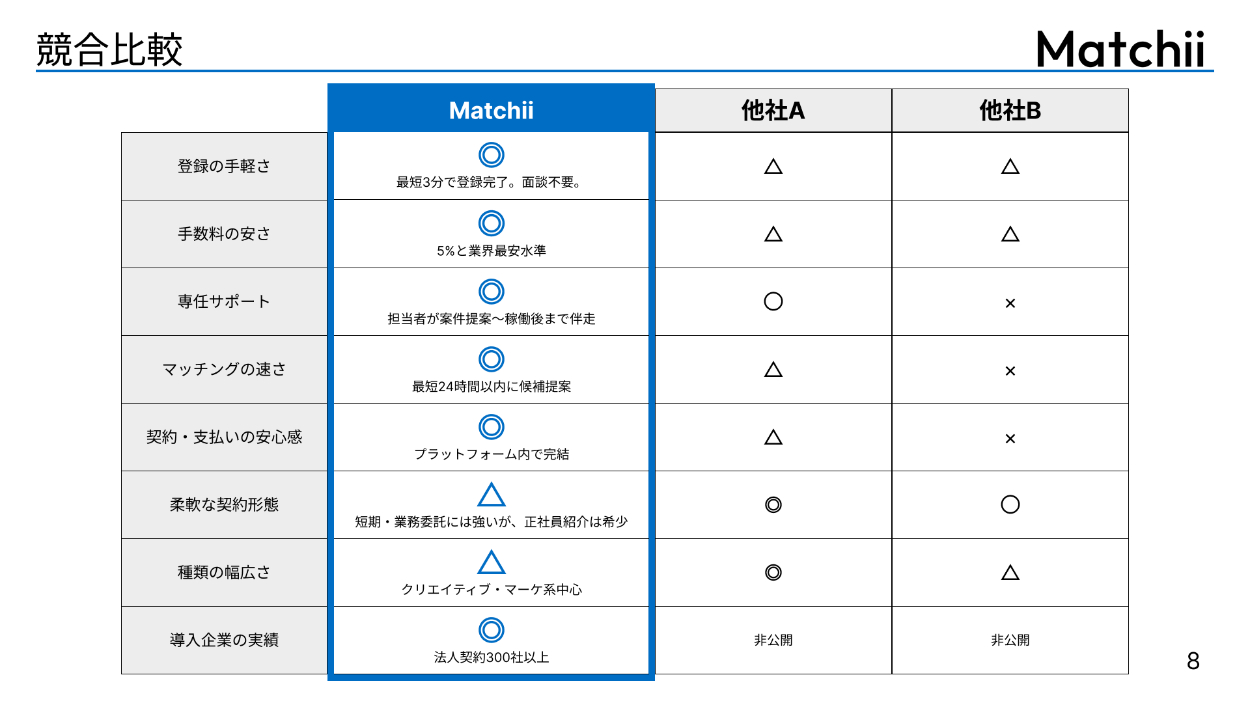This screenshot has width=1250, height=703.
Task: Click the × mark in 他社B's マッチングの速さ row
Action: (x=1010, y=370)
